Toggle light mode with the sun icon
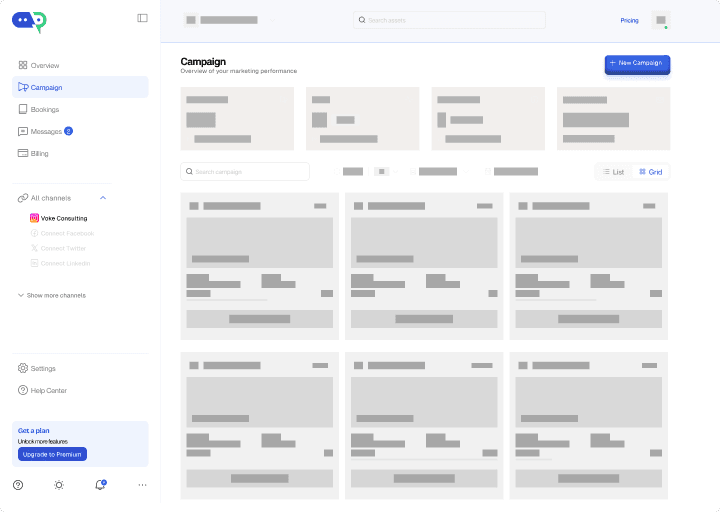 pos(59,485)
